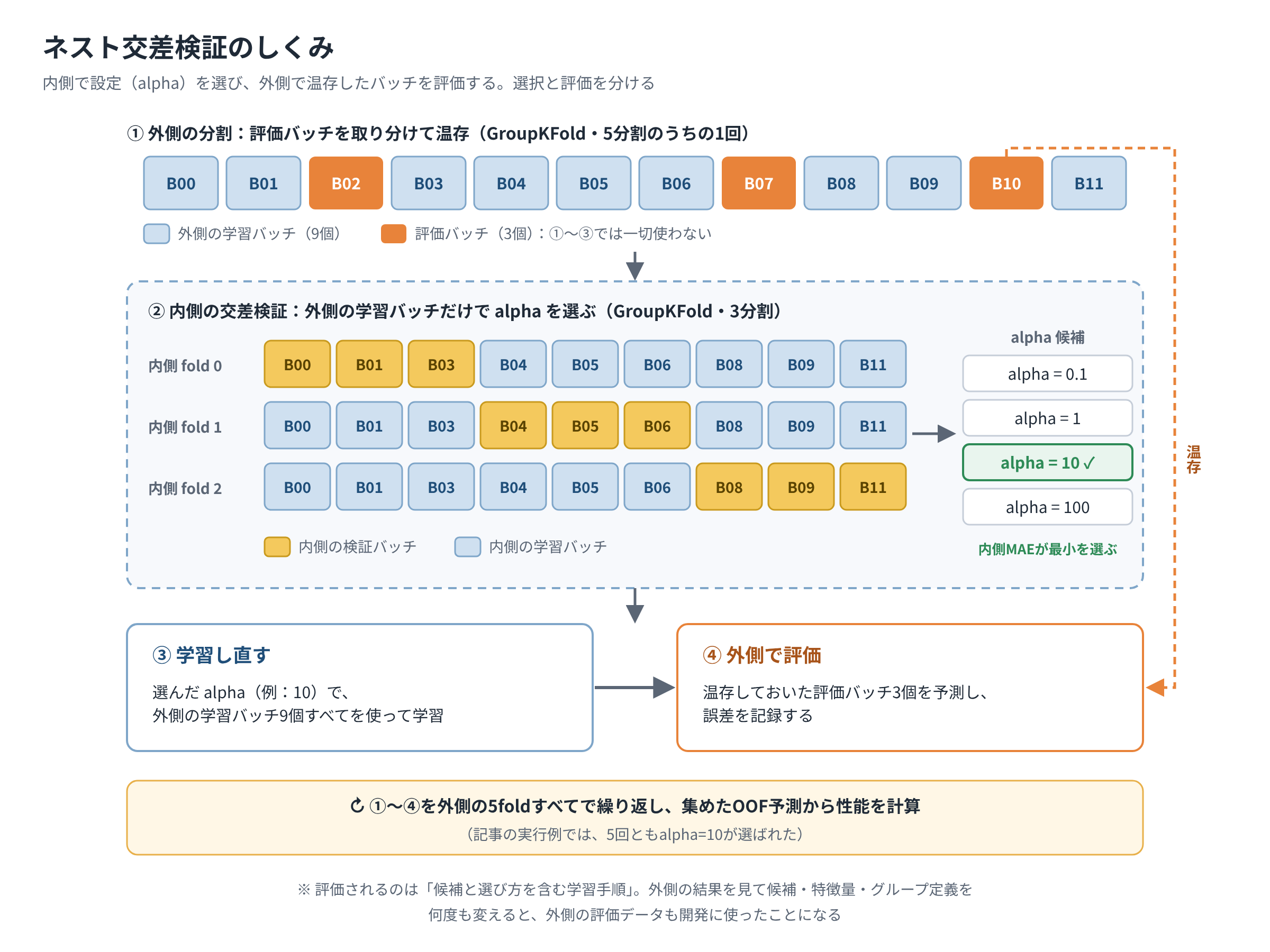Click the light-blue outer training batch legend swatch

coord(156,234)
